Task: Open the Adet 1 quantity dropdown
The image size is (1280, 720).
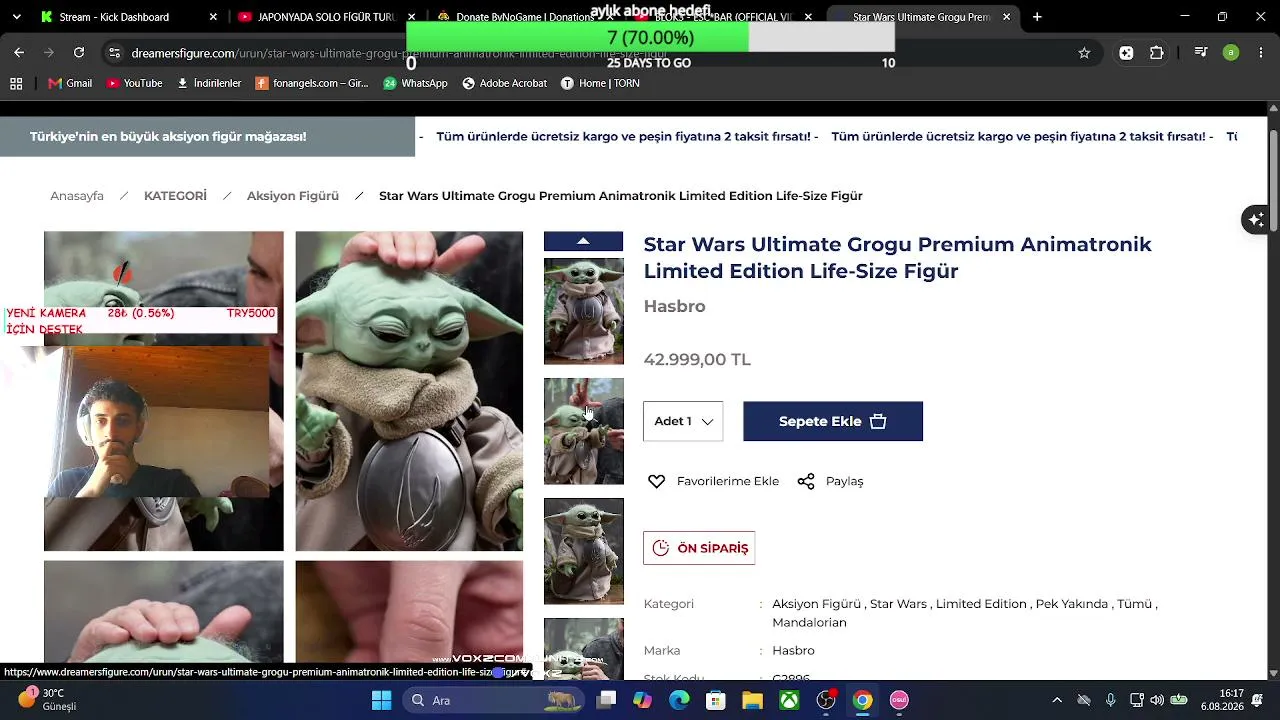Action: pyautogui.click(x=683, y=421)
